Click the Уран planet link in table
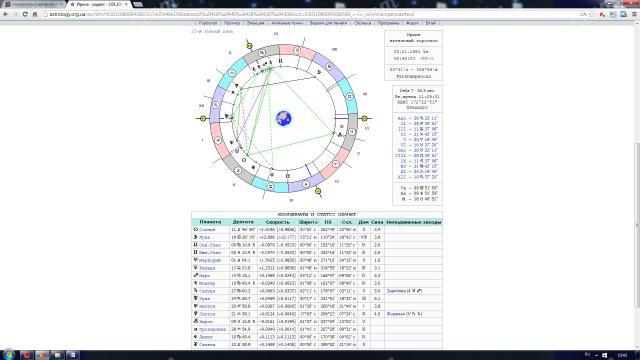This screenshot has width=640, height=360. tap(204, 299)
